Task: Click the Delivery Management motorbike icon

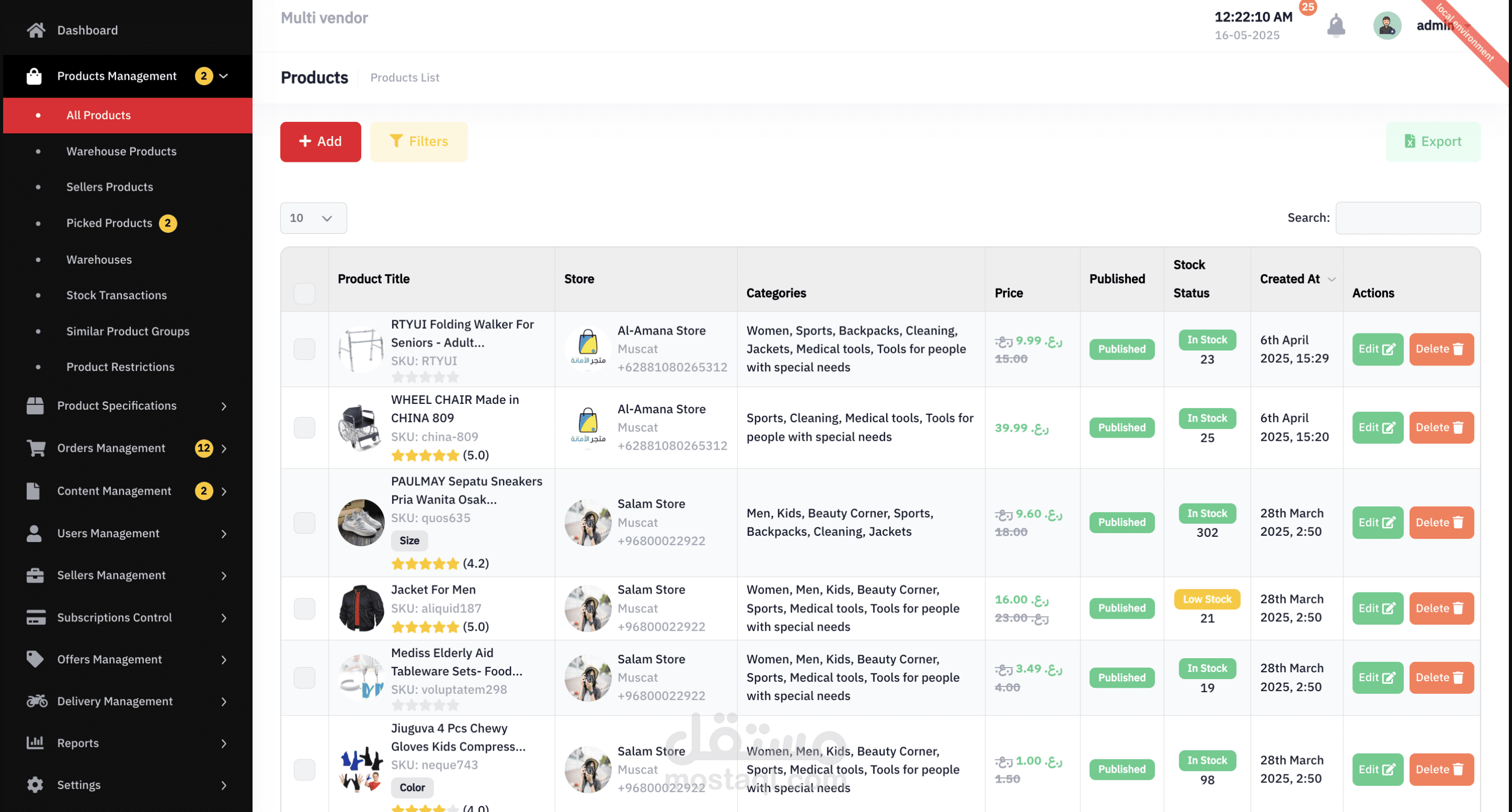Action: coord(36,701)
